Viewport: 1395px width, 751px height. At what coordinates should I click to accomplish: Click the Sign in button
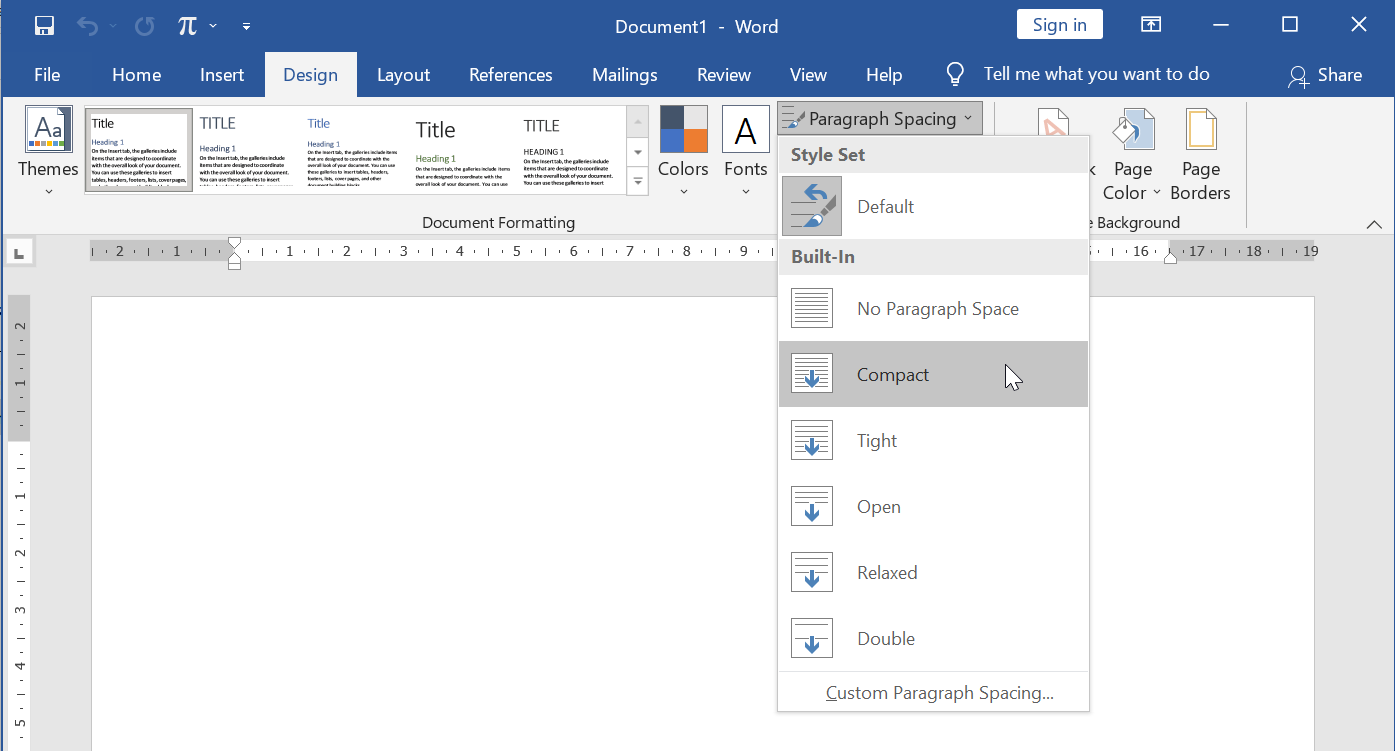click(x=1059, y=25)
